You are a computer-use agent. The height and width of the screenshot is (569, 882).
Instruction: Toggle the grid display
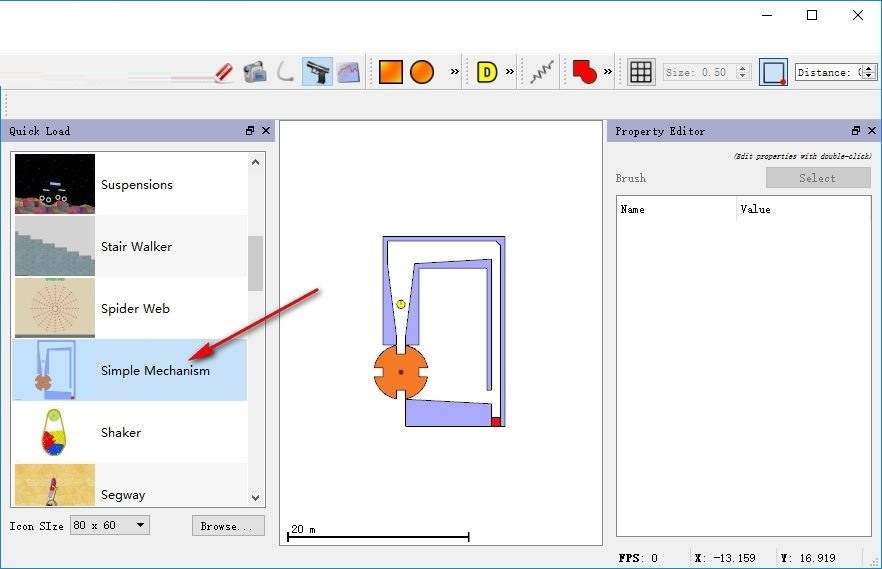pos(641,72)
